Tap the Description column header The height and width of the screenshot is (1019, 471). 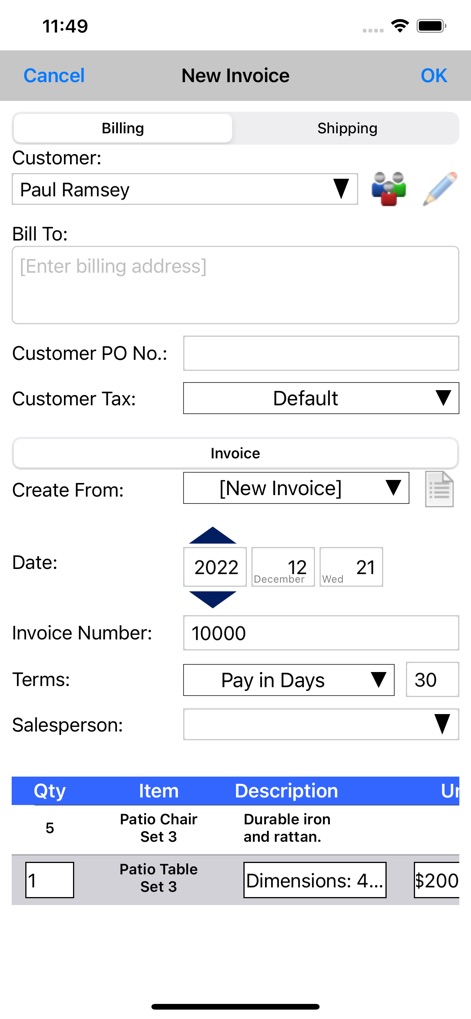pos(286,790)
